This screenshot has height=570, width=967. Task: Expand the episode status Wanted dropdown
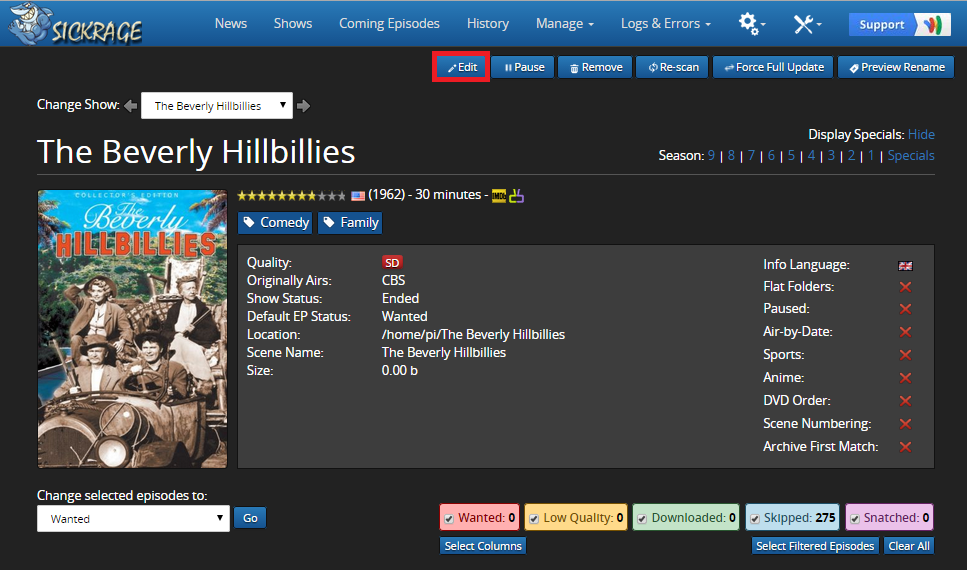pos(133,518)
